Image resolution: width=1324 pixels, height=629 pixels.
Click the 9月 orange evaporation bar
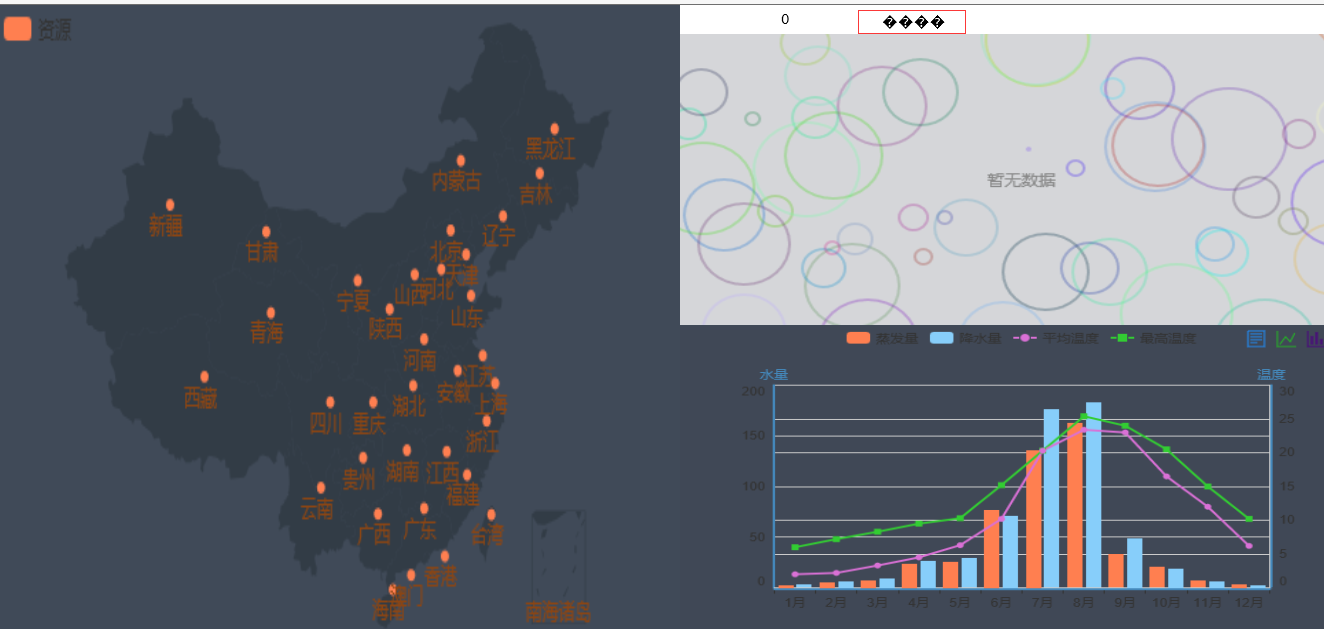[1116, 571]
